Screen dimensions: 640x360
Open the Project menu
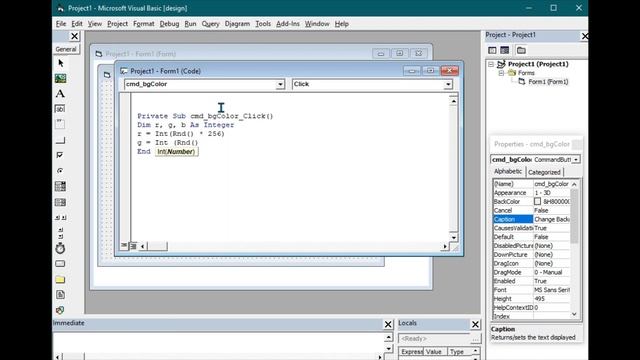(x=118, y=24)
